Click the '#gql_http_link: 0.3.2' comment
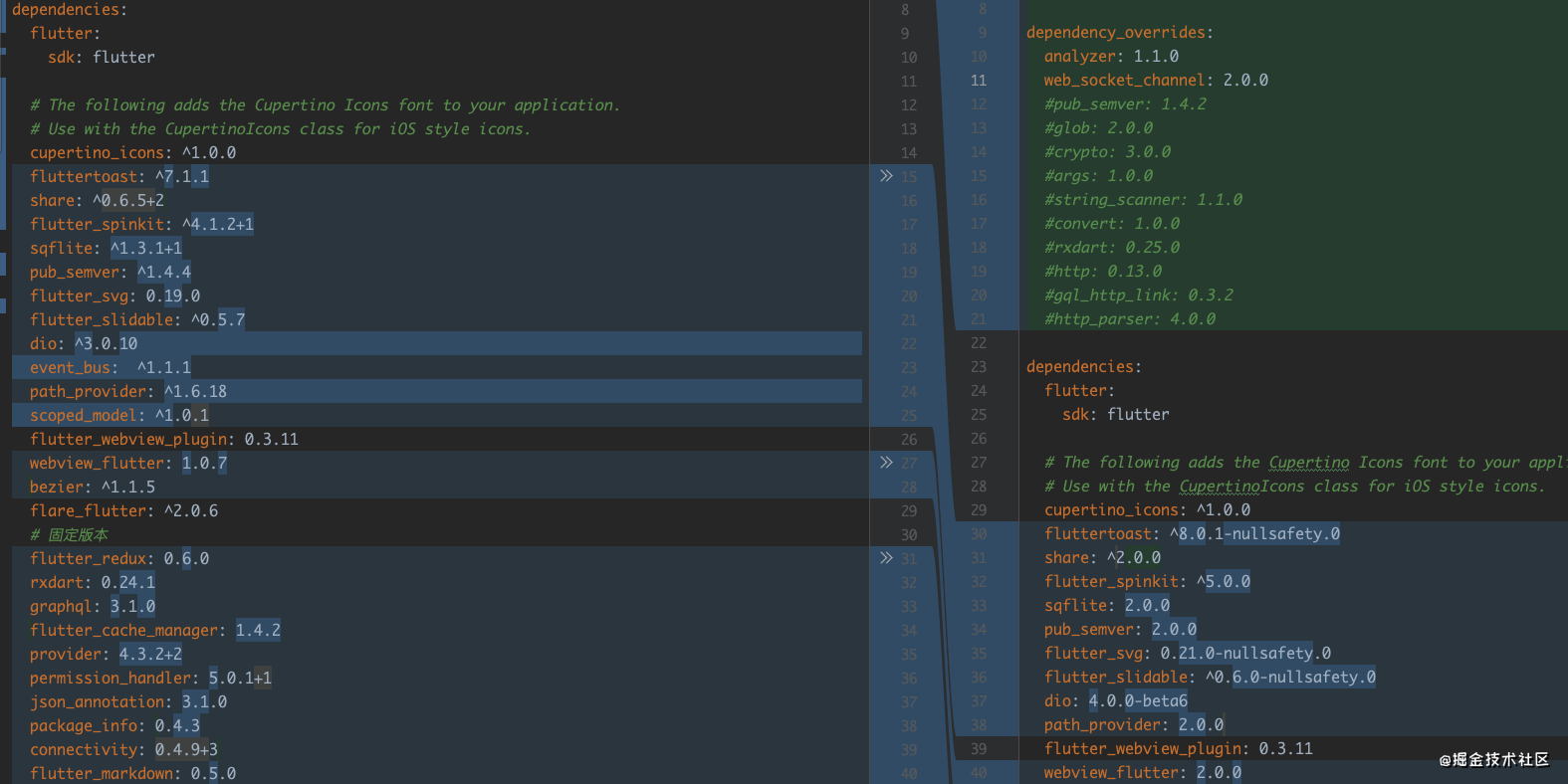Image resolution: width=1568 pixels, height=784 pixels. pyautogui.click(x=1139, y=294)
